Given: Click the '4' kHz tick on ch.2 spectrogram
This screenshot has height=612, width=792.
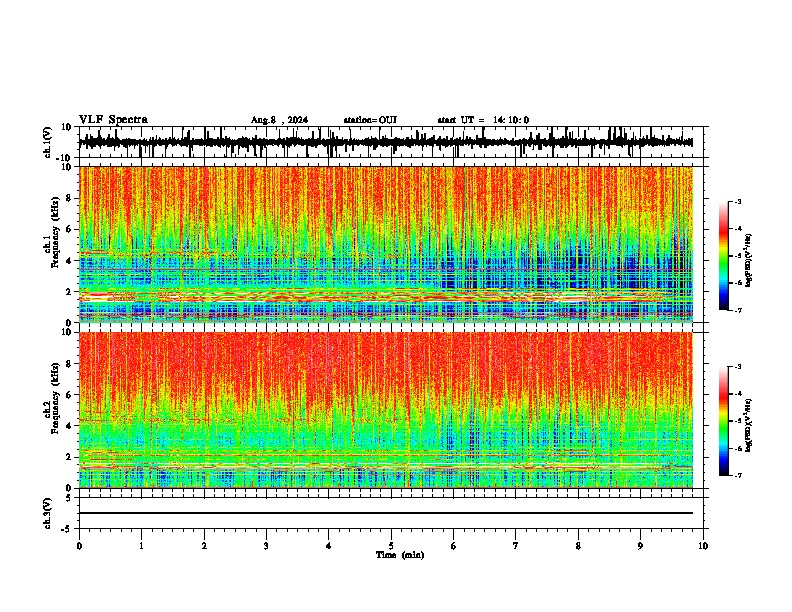Looking at the screenshot, I should click(x=70, y=426).
